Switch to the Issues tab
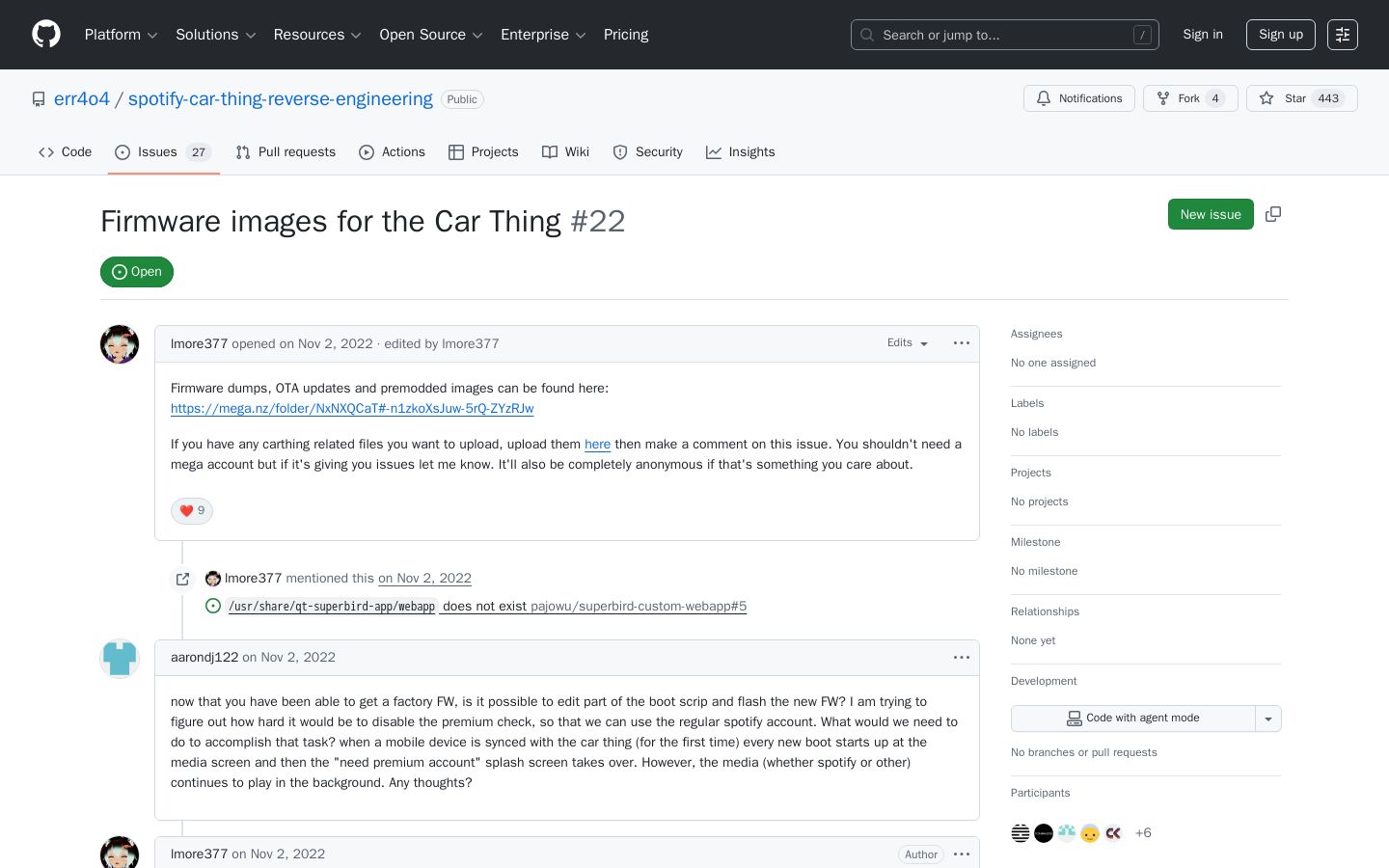 163,152
